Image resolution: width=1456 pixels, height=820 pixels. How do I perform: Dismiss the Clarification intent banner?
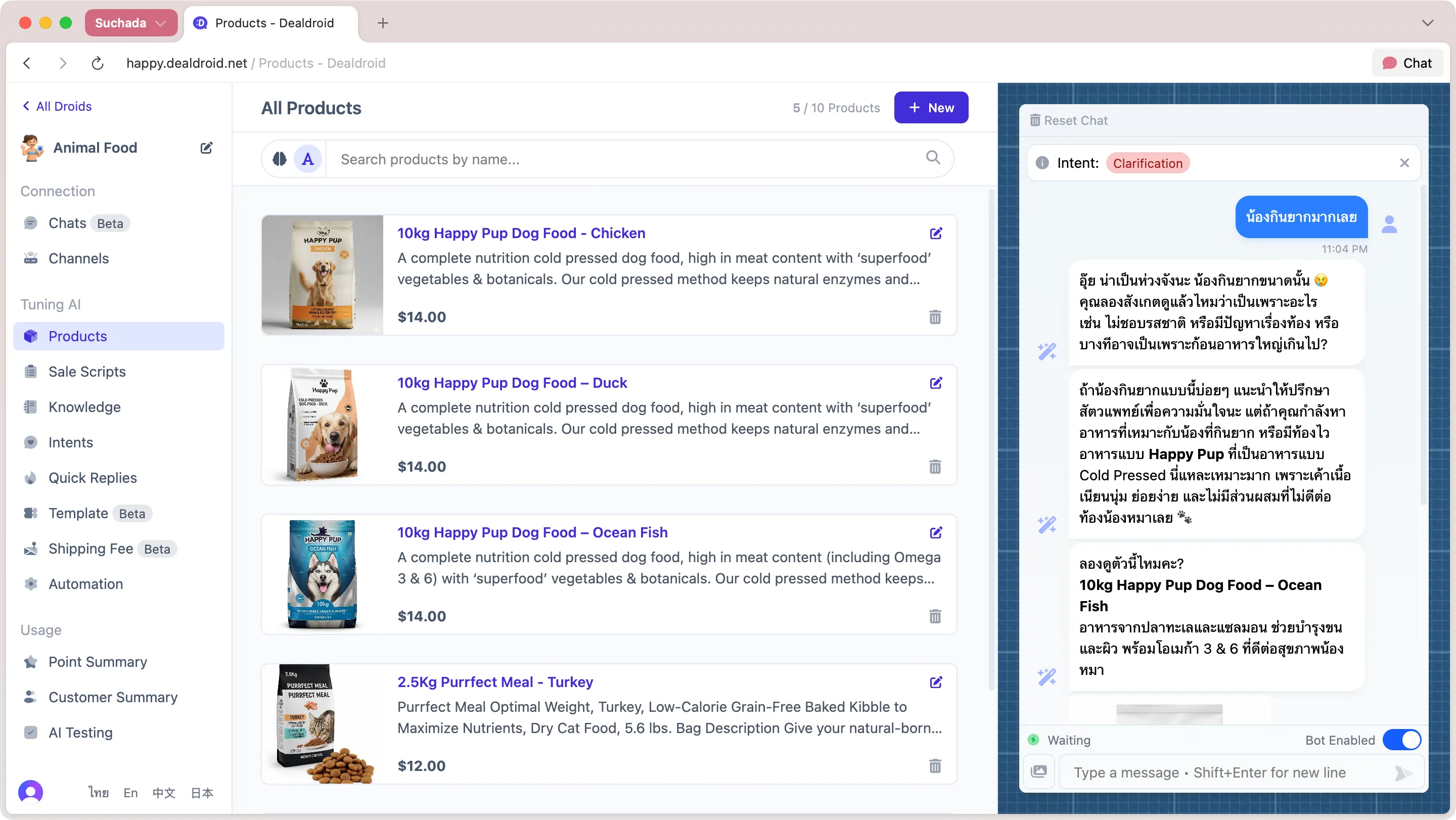1404,163
